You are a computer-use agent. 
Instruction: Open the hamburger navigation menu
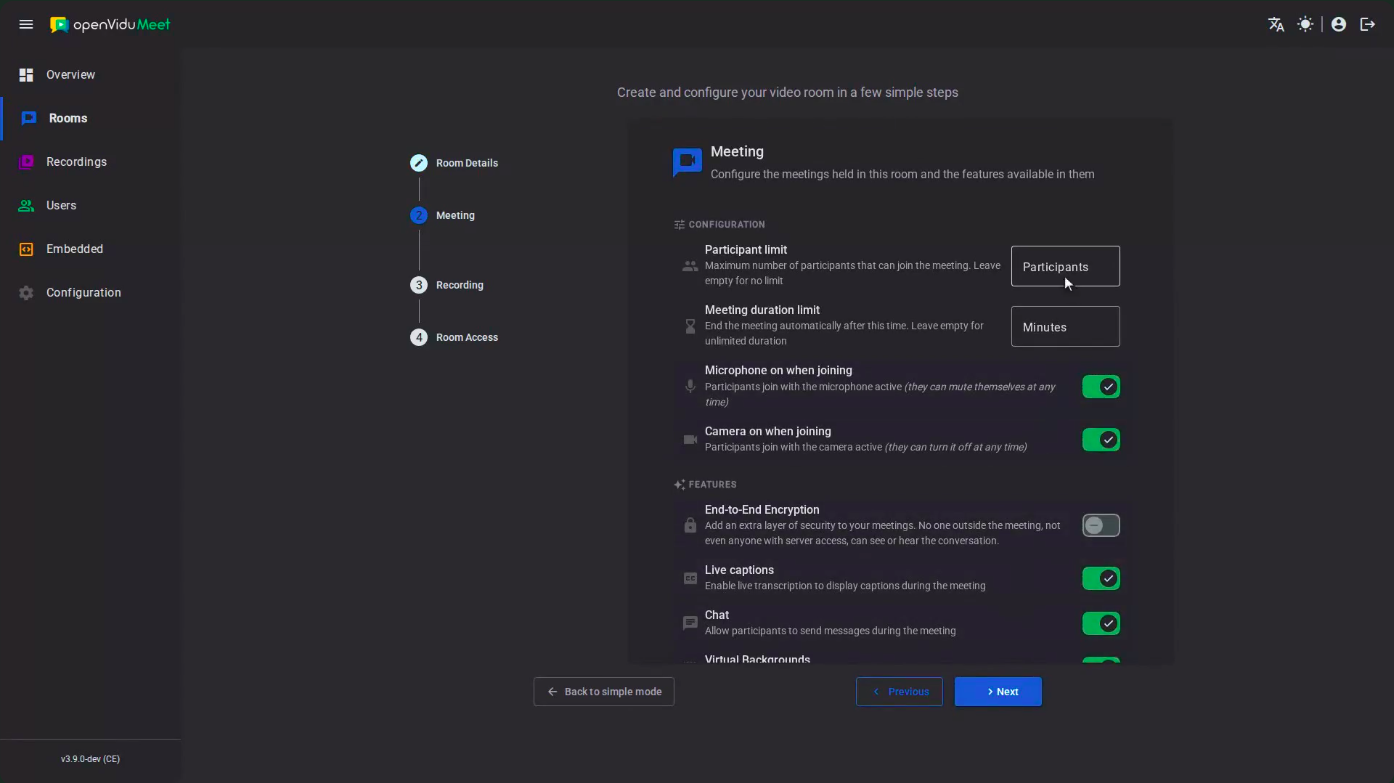pos(26,24)
